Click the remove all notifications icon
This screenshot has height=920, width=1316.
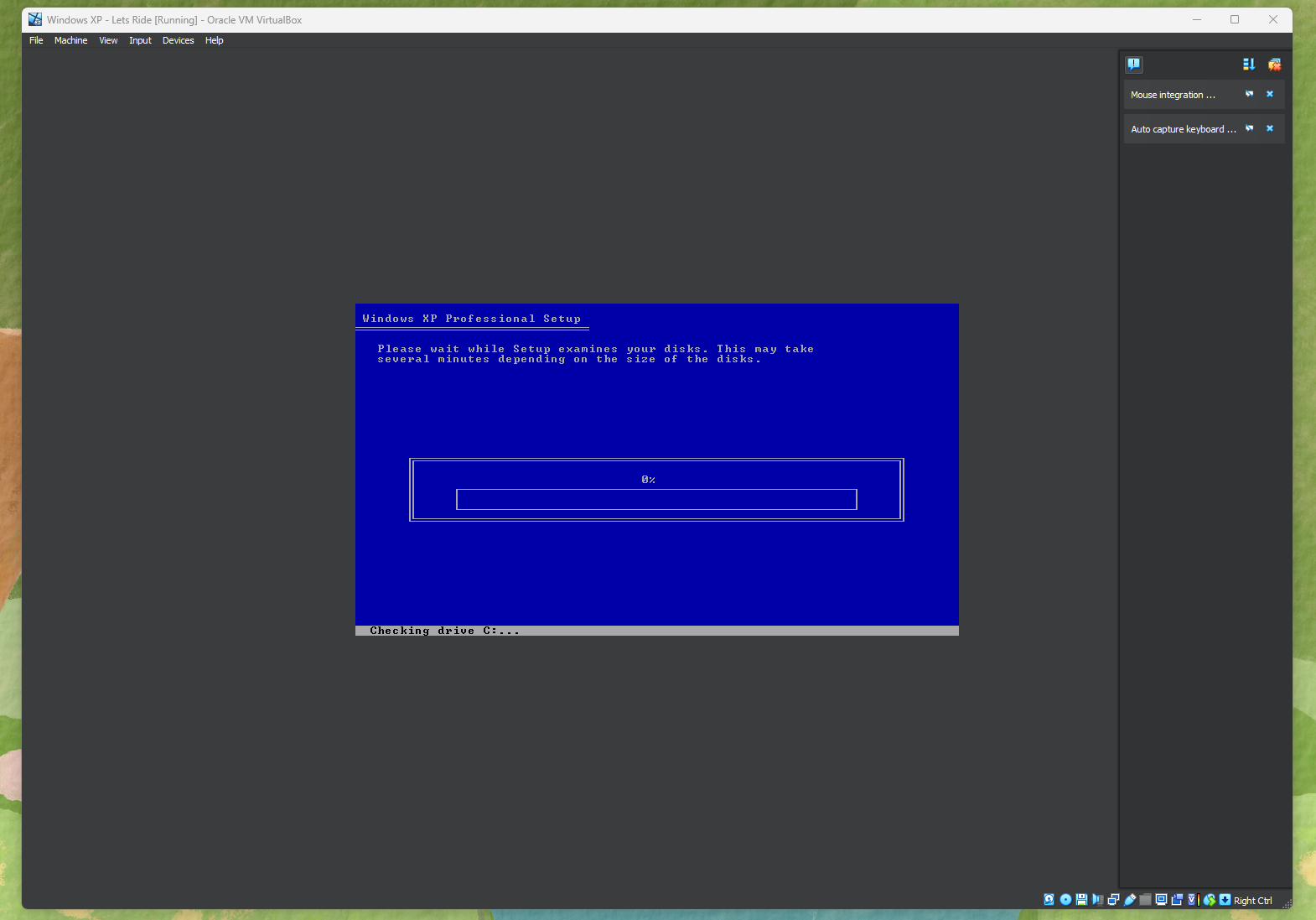pos(1274,65)
